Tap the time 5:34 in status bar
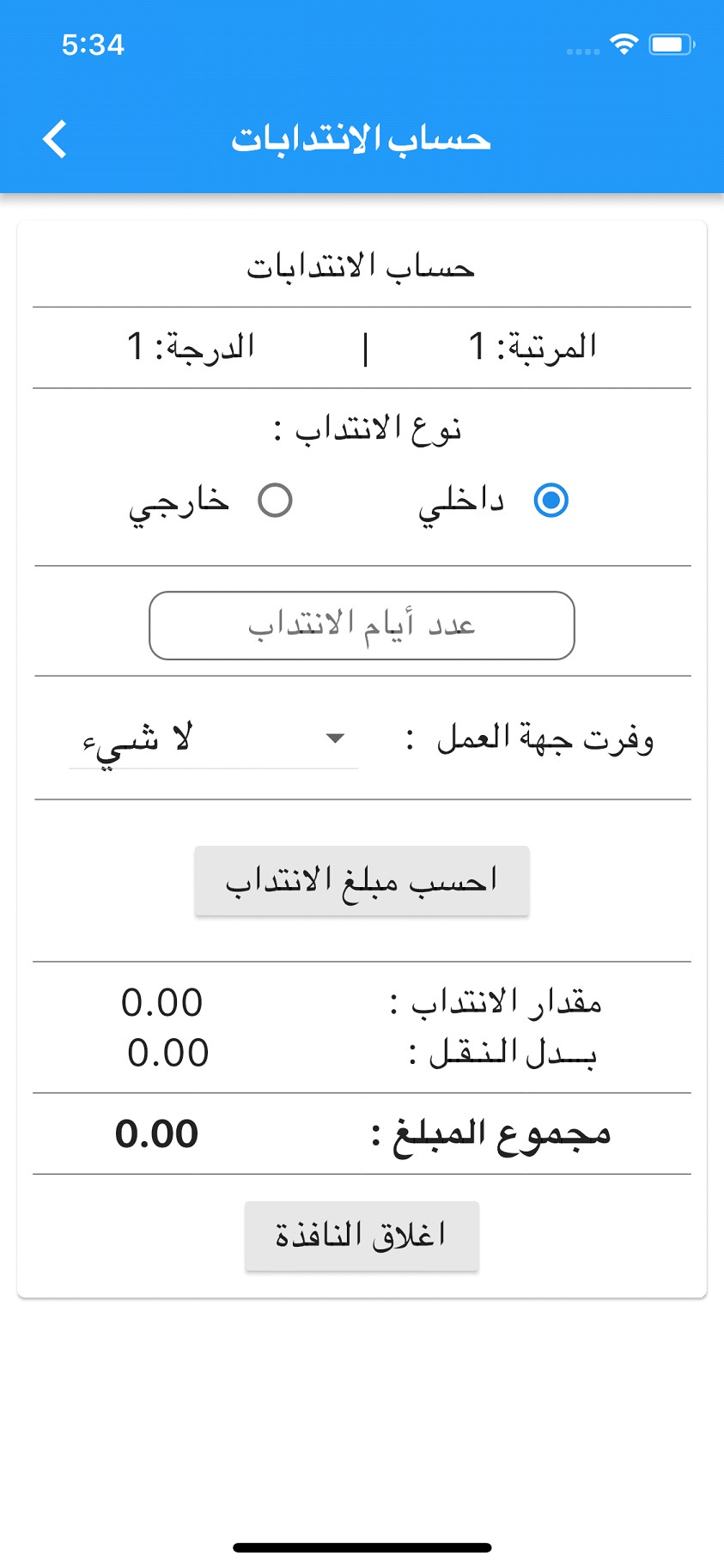The image size is (724, 1568). tap(93, 45)
